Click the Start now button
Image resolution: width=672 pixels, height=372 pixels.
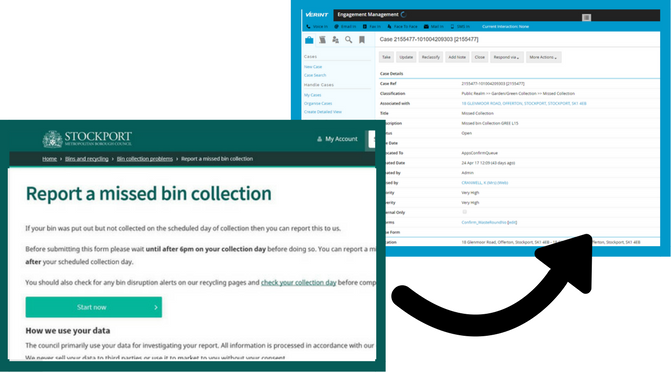tap(94, 307)
